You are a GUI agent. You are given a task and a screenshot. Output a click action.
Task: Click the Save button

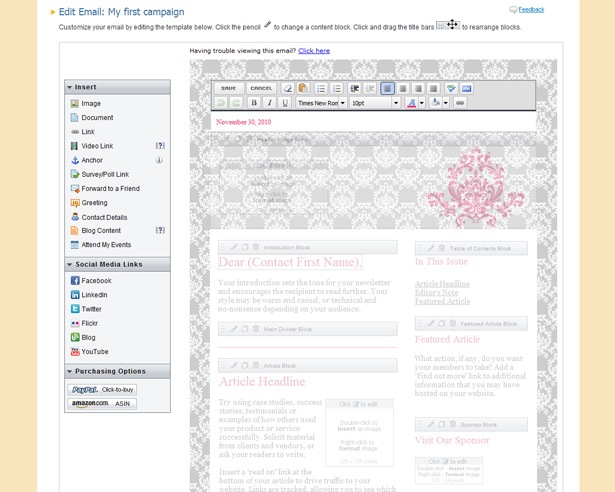click(228, 89)
